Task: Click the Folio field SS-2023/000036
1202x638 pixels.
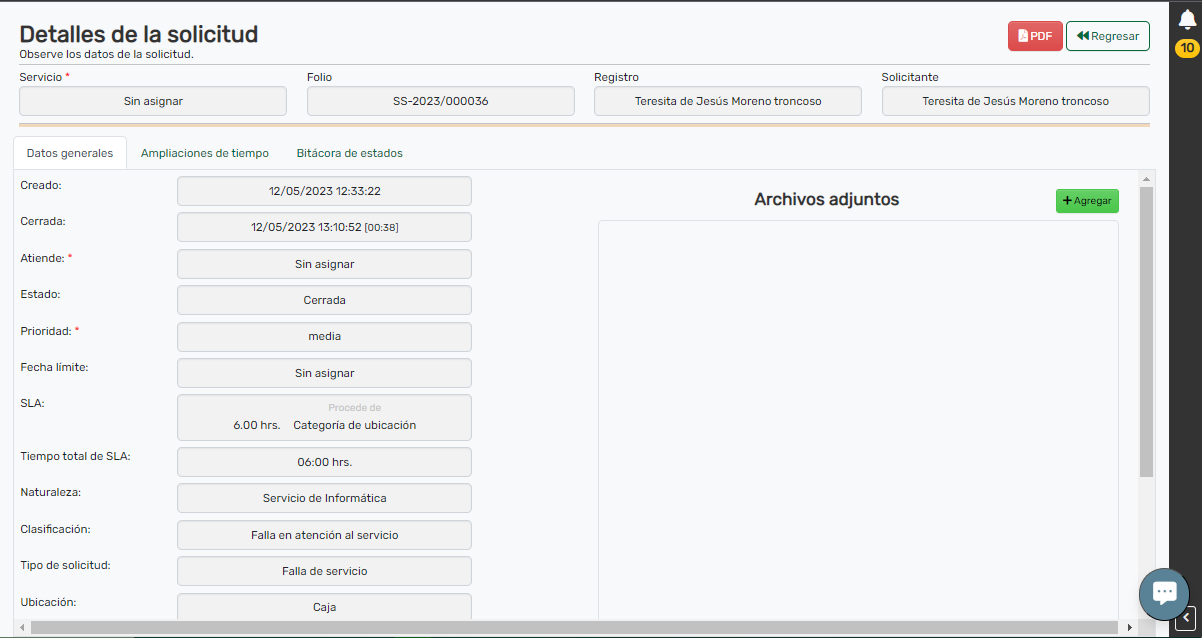Action: (440, 101)
